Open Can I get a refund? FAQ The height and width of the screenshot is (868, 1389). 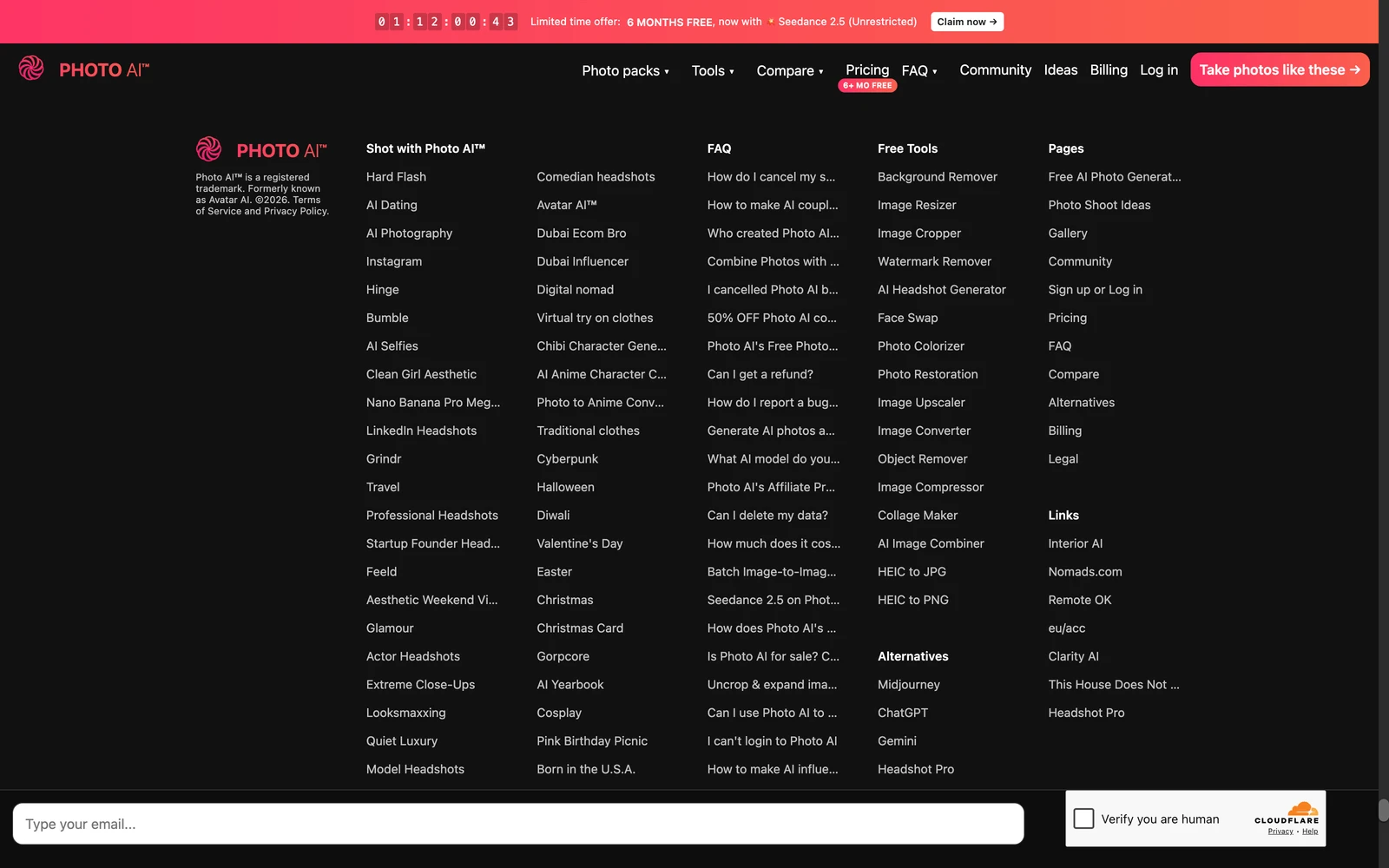tap(760, 374)
